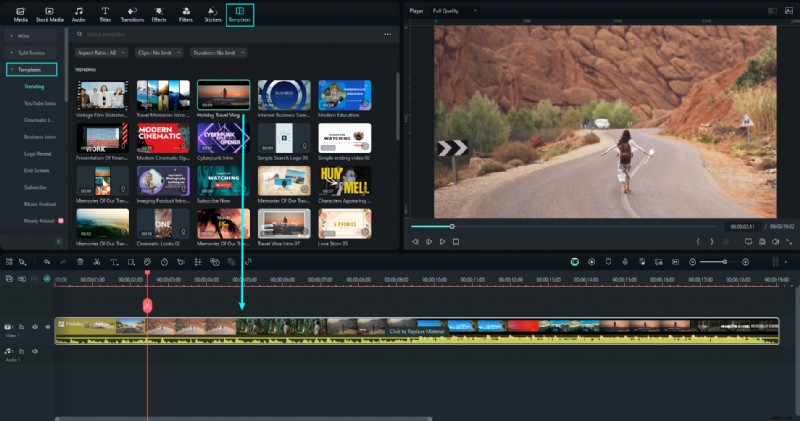The height and width of the screenshot is (421, 800).
Task: Open the Stickers tab
Action: click(x=213, y=15)
